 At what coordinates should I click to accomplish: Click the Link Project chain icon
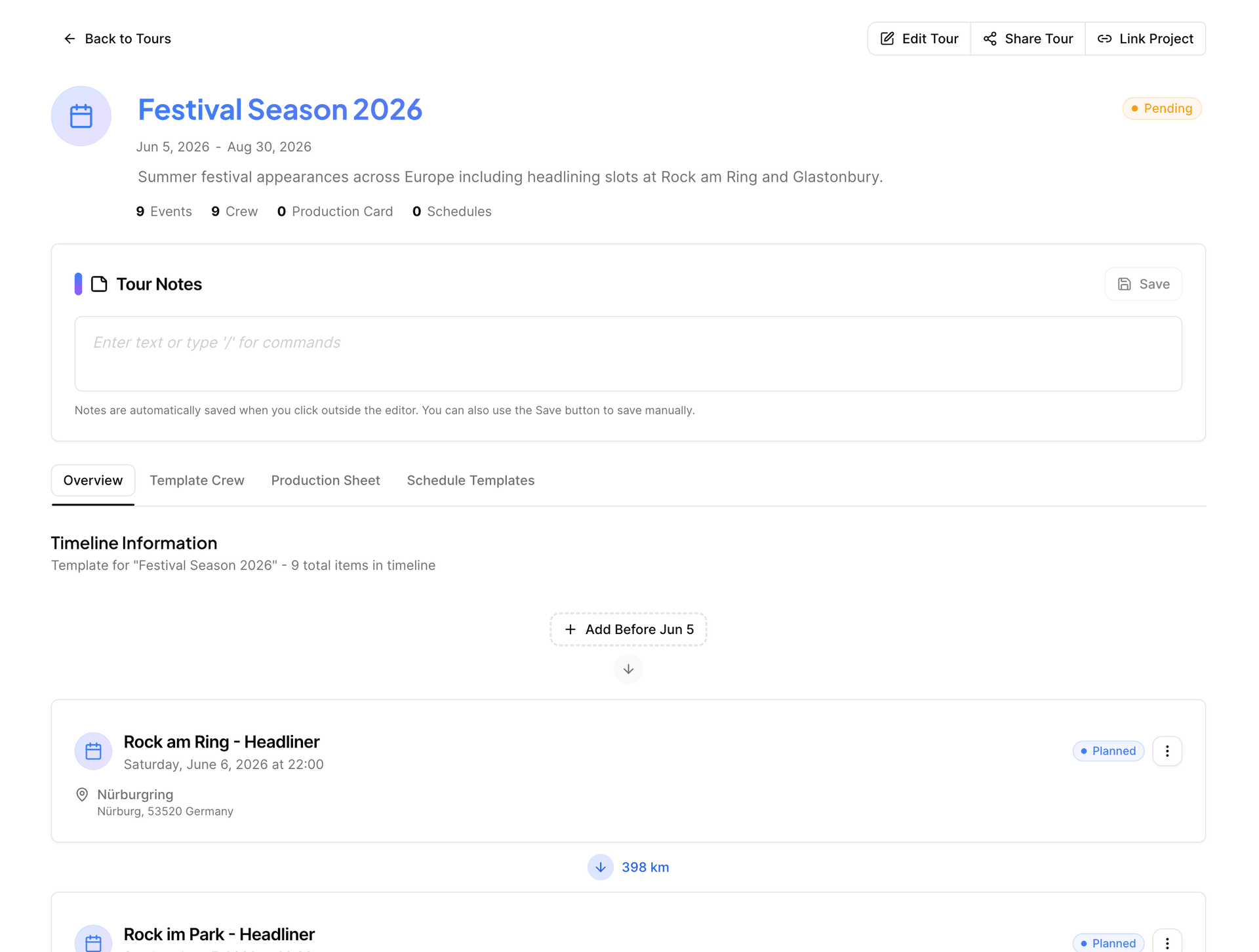click(1104, 39)
